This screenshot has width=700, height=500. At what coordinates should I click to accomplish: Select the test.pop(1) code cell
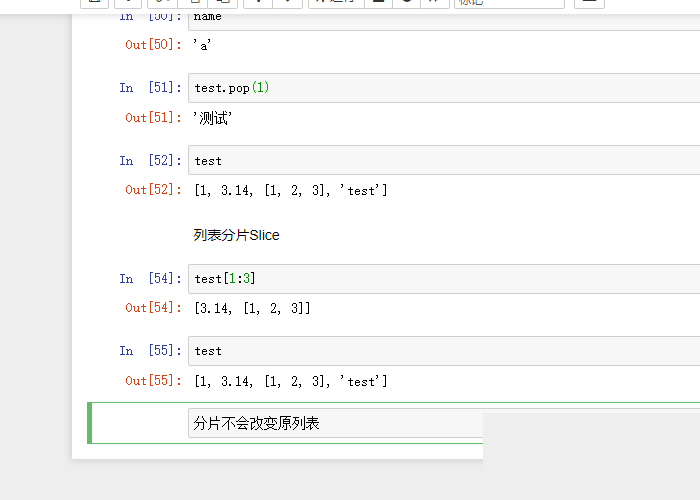pyautogui.click(x=440, y=88)
